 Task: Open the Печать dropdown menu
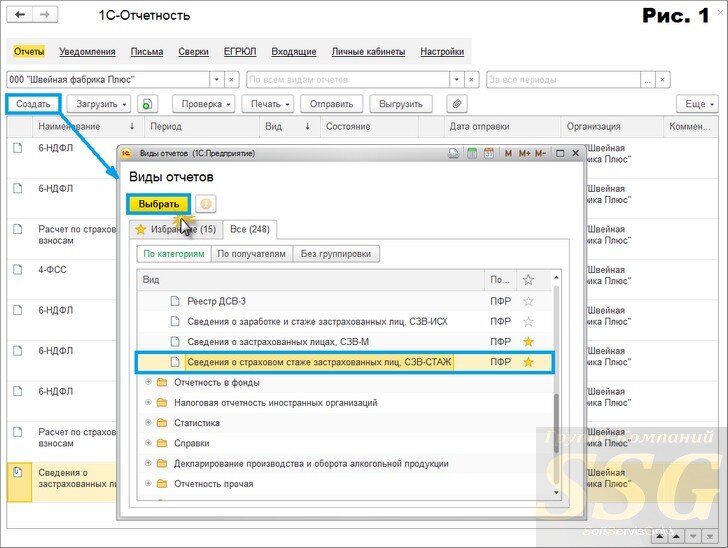(268, 104)
